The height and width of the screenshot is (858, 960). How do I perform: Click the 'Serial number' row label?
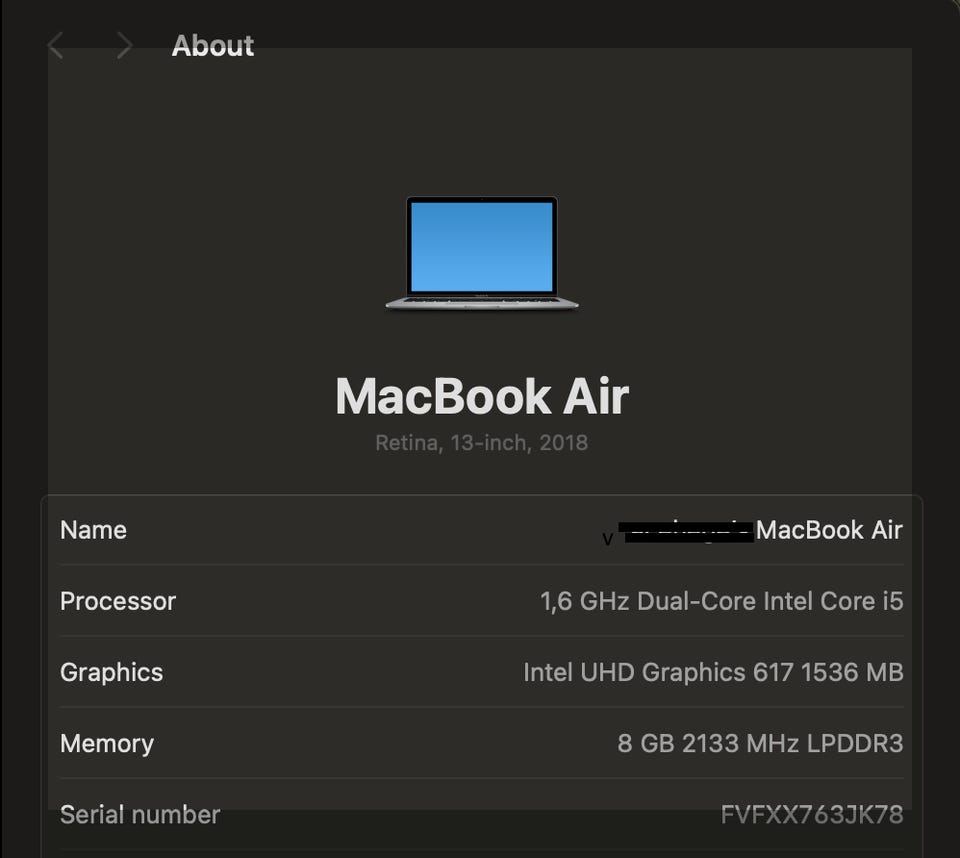[x=140, y=815]
